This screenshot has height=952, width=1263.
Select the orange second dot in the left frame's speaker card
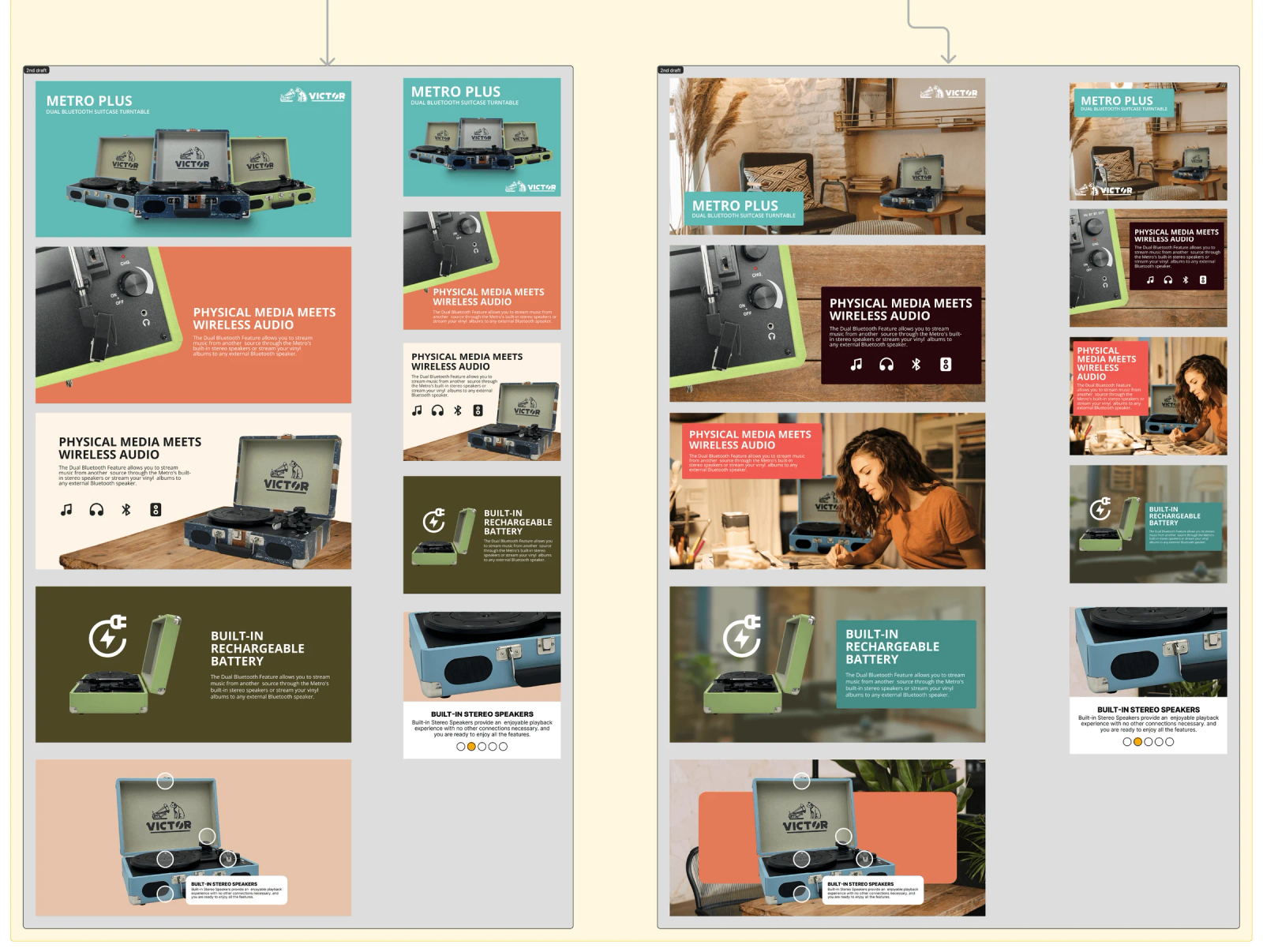pyautogui.click(x=471, y=747)
